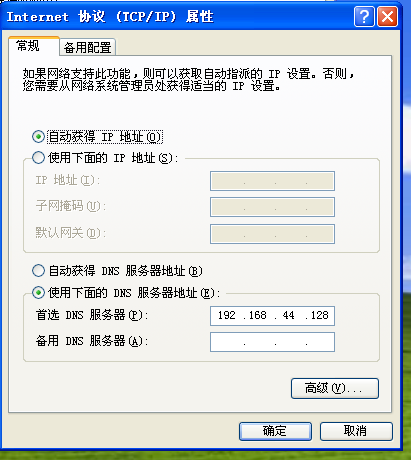Screen dimensions: 411x460
Task: Confirm with the 确定 button
Action: click(275, 431)
